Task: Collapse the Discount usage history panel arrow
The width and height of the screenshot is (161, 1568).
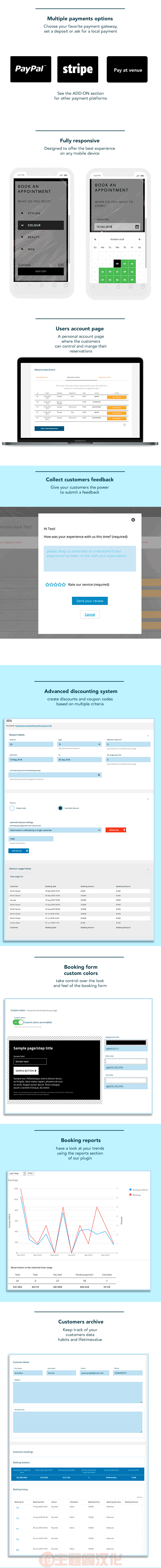Action: click(x=148, y=869)
